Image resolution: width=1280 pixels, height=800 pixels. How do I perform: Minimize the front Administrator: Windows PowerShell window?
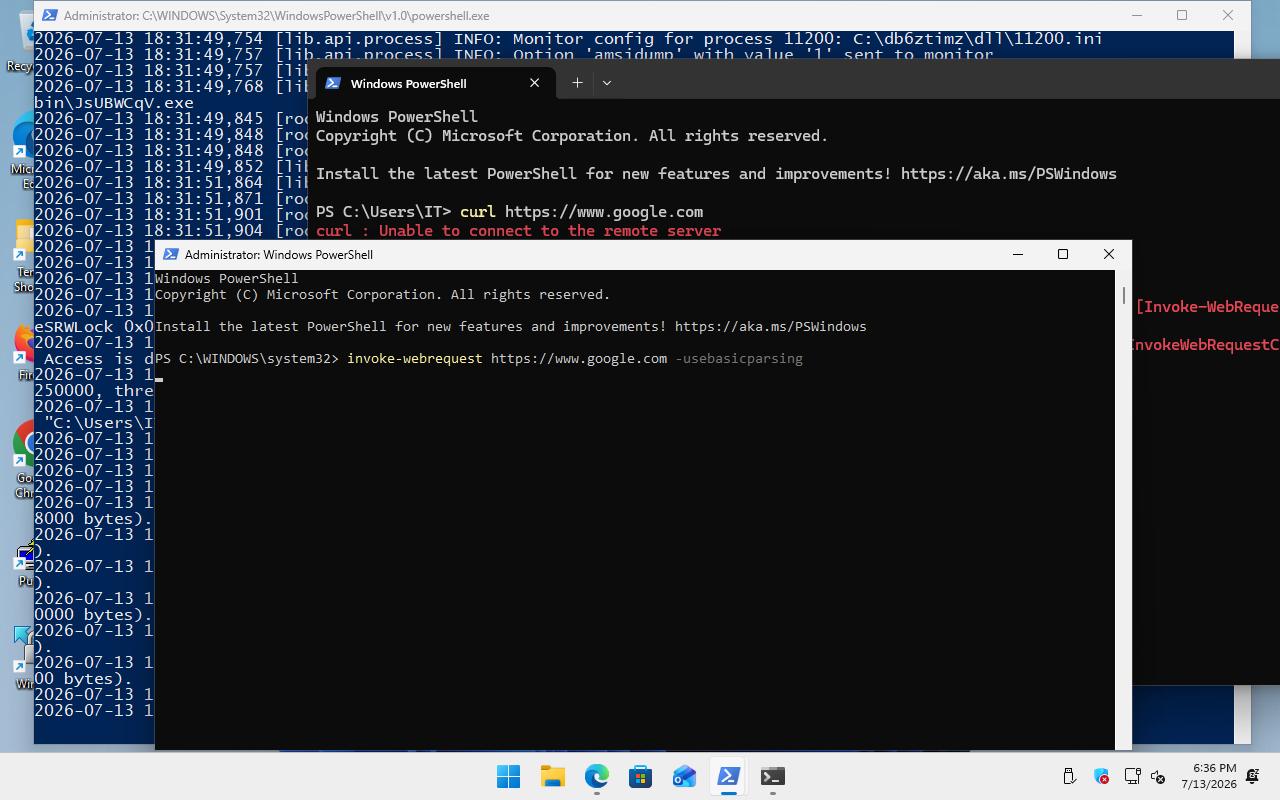tap(1018, 254)
